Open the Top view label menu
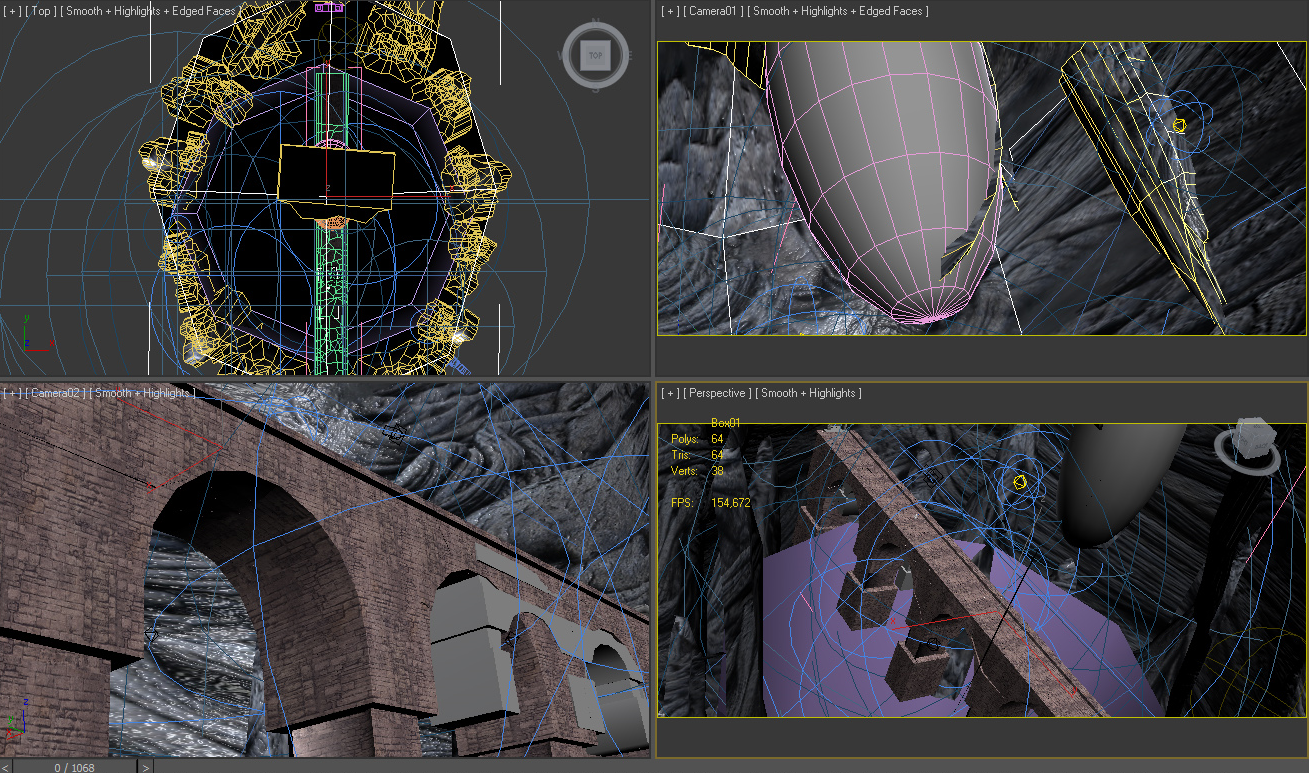 (42, 12)
